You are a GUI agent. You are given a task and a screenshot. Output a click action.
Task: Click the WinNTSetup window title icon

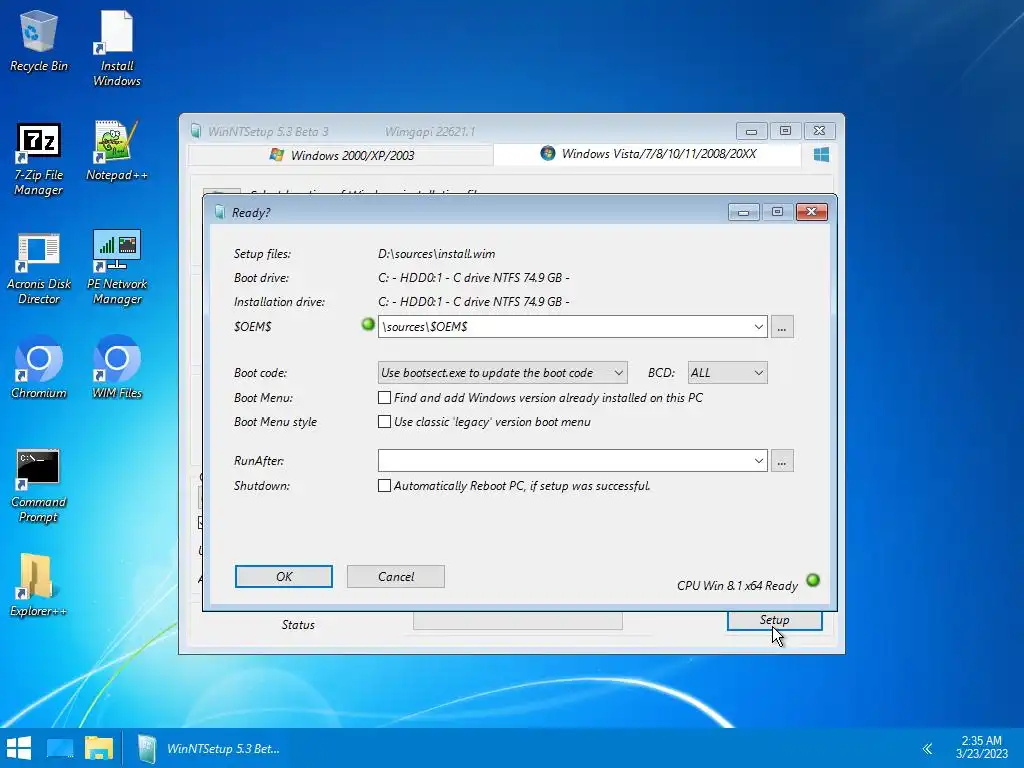point(195,131)
